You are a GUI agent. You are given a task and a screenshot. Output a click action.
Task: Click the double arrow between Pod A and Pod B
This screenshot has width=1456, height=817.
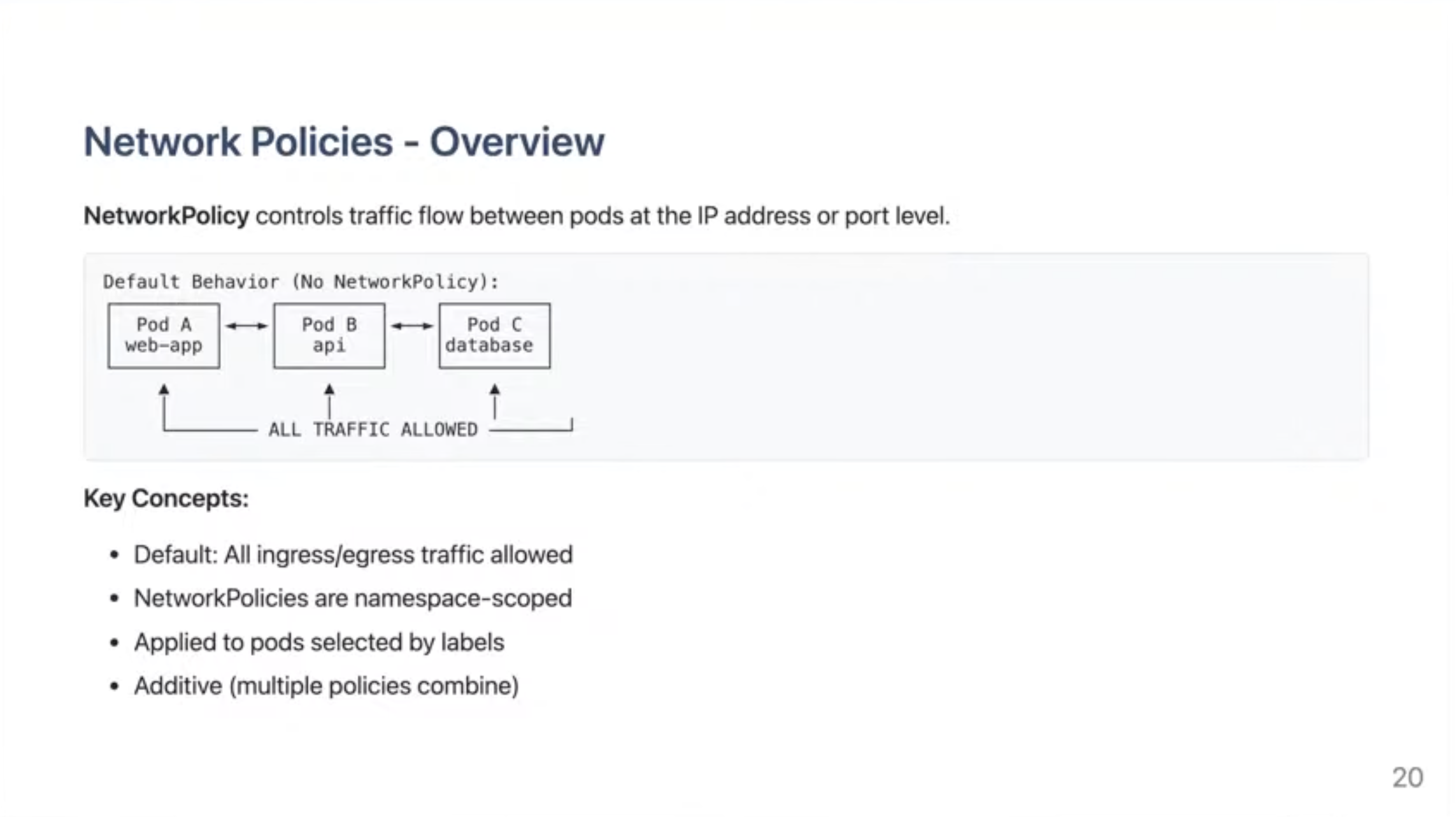point(246,326)
